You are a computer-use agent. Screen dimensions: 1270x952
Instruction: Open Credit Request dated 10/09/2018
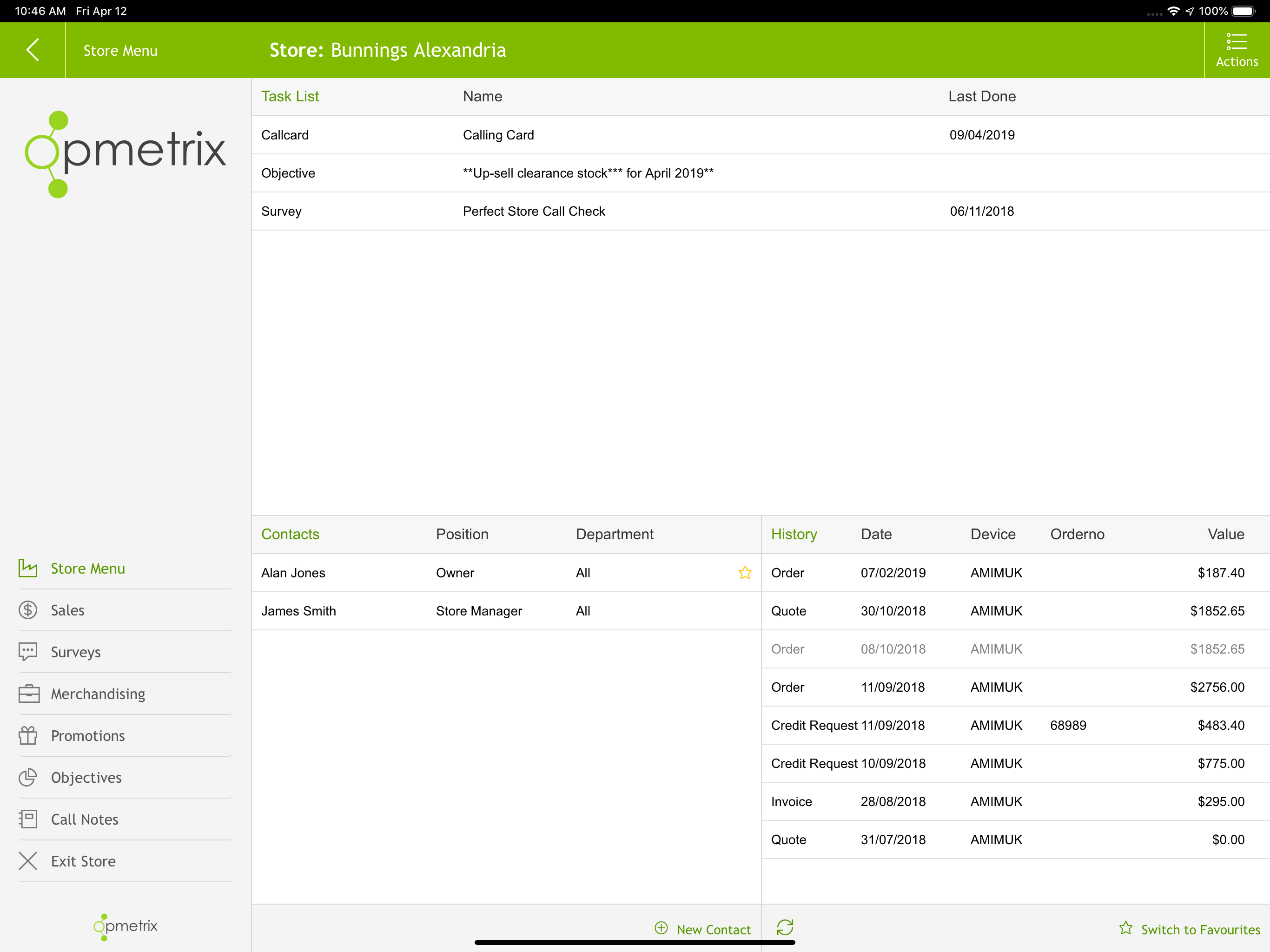pyautogui.click(x=1015, y=763)
